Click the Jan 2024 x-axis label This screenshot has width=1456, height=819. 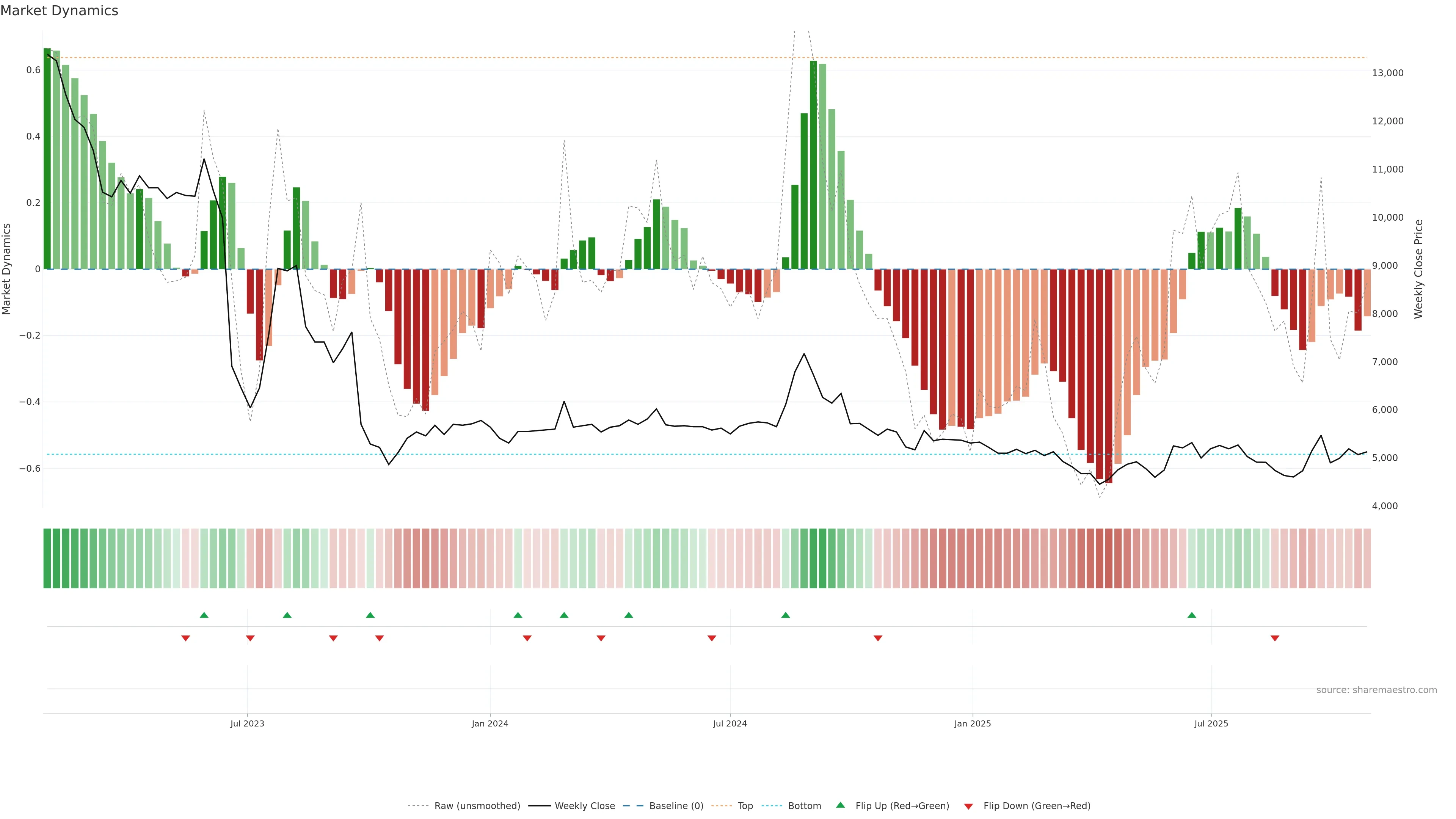490,723
